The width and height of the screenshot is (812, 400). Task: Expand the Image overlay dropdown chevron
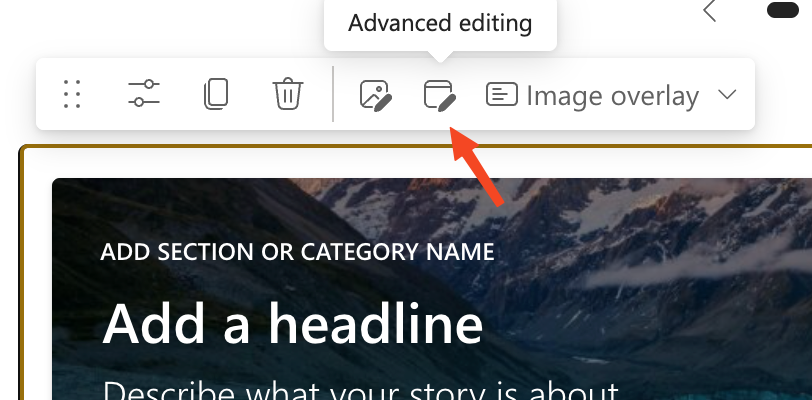(x=727, y=95)
